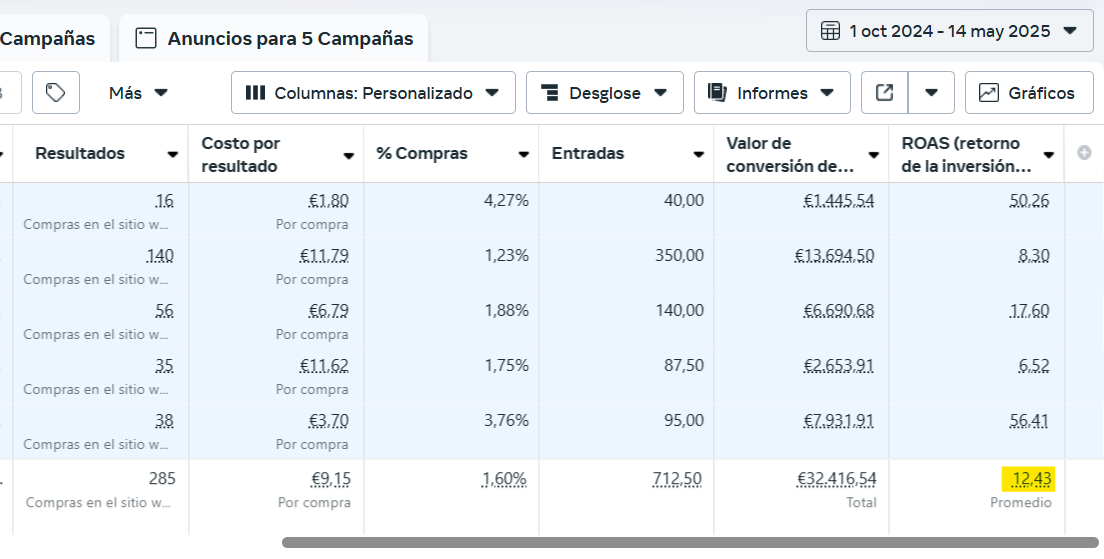
Task: Change date range 1 oct 2024 - 14 may 2025
Action: (949, 31)
